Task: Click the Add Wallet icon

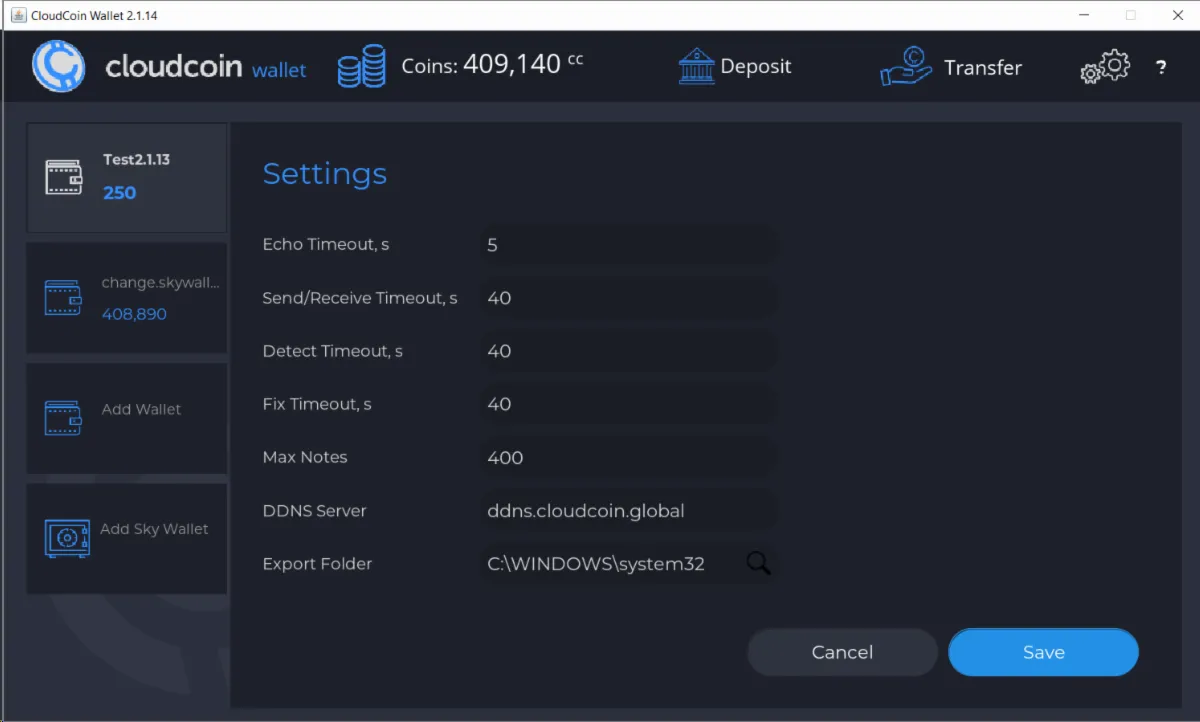Action: pos(64,417)
